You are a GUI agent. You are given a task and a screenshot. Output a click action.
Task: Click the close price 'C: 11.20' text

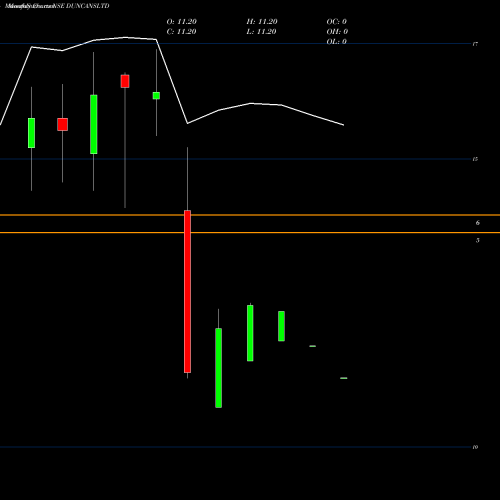(x=181, y=32)
